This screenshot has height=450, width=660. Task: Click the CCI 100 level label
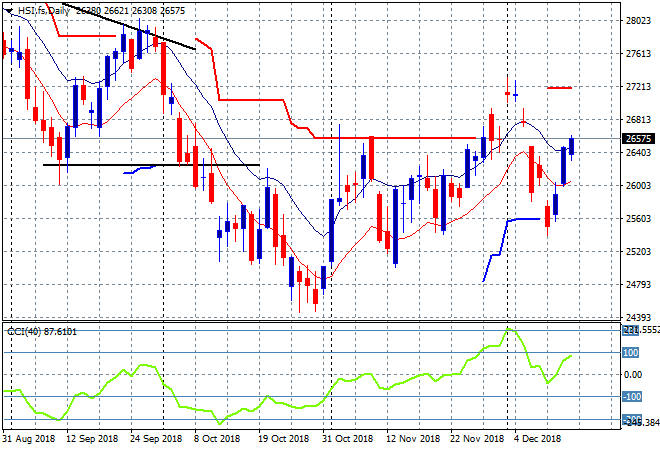(x=631, y=352)
